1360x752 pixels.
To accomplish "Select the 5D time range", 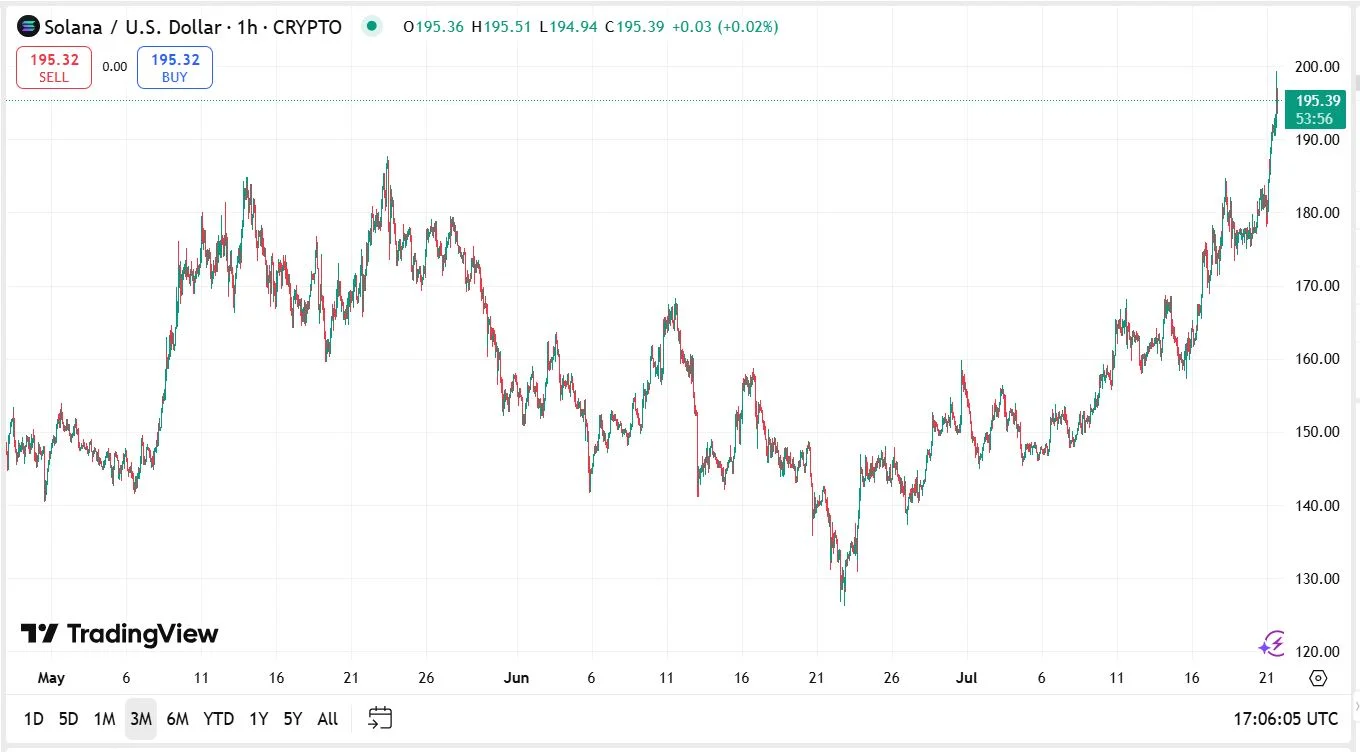I will 68,719.
